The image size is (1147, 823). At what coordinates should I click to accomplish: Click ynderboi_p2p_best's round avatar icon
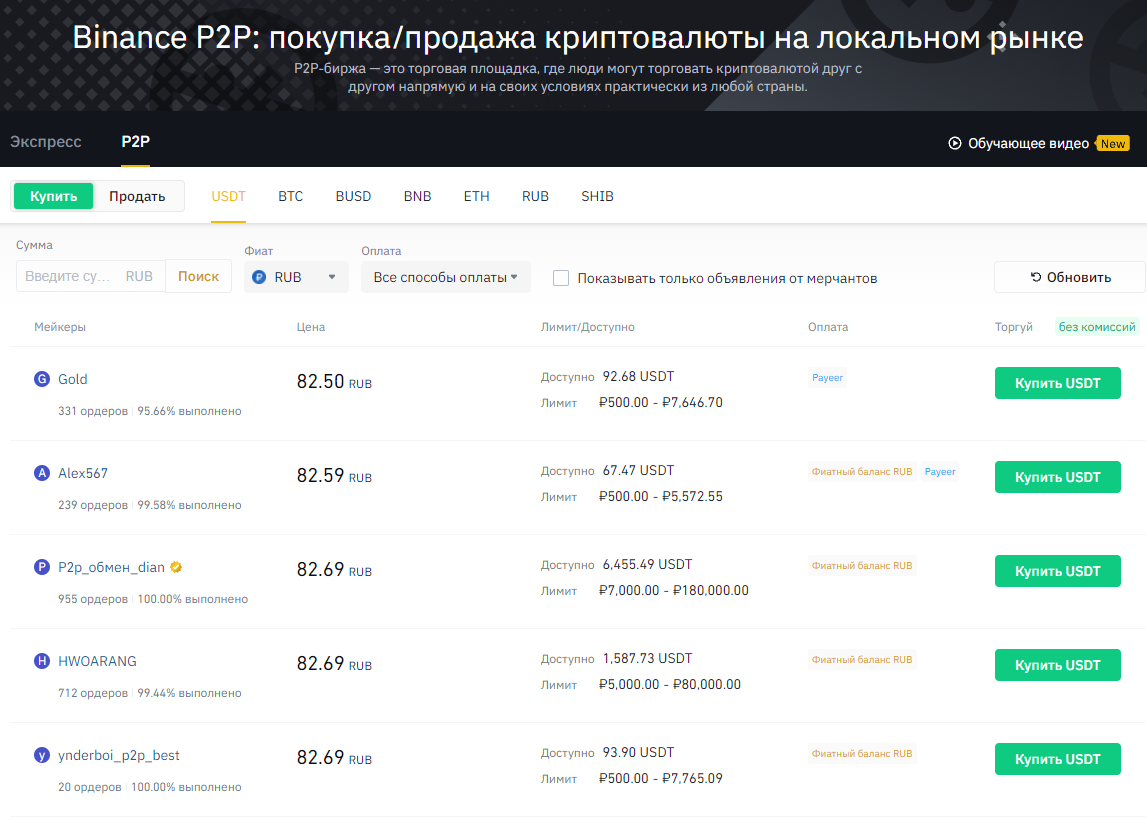click(x=42, y=755)
